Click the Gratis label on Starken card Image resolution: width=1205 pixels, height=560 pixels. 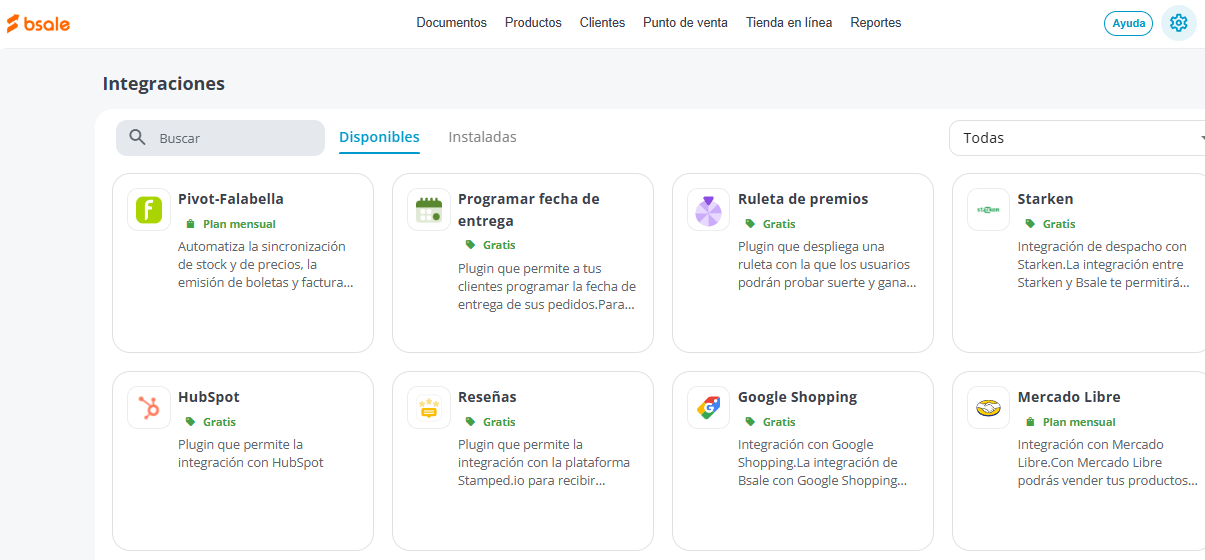[1059, 224]
